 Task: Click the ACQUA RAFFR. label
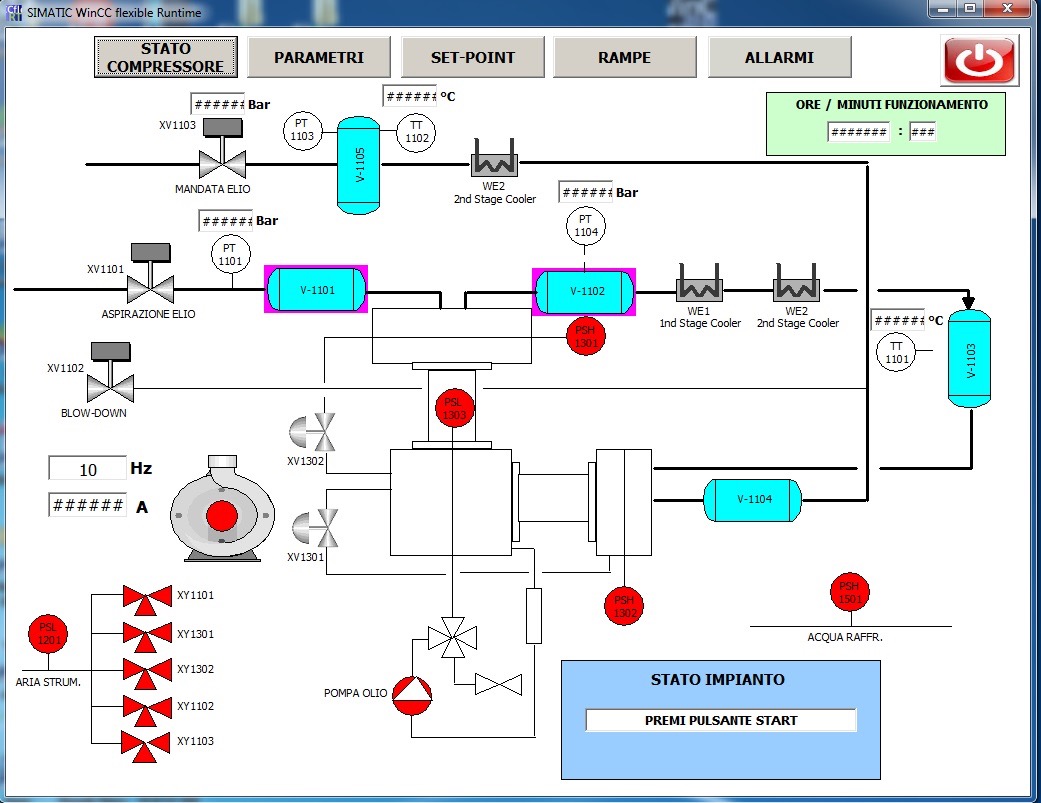click(844, 637)
